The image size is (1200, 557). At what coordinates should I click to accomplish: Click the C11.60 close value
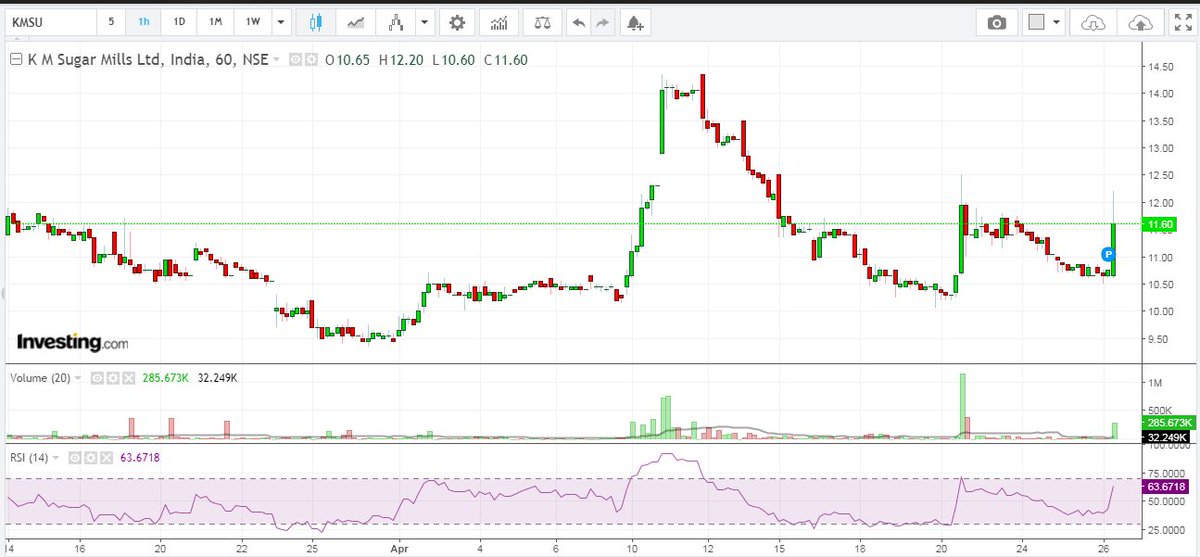pos(505,60)
